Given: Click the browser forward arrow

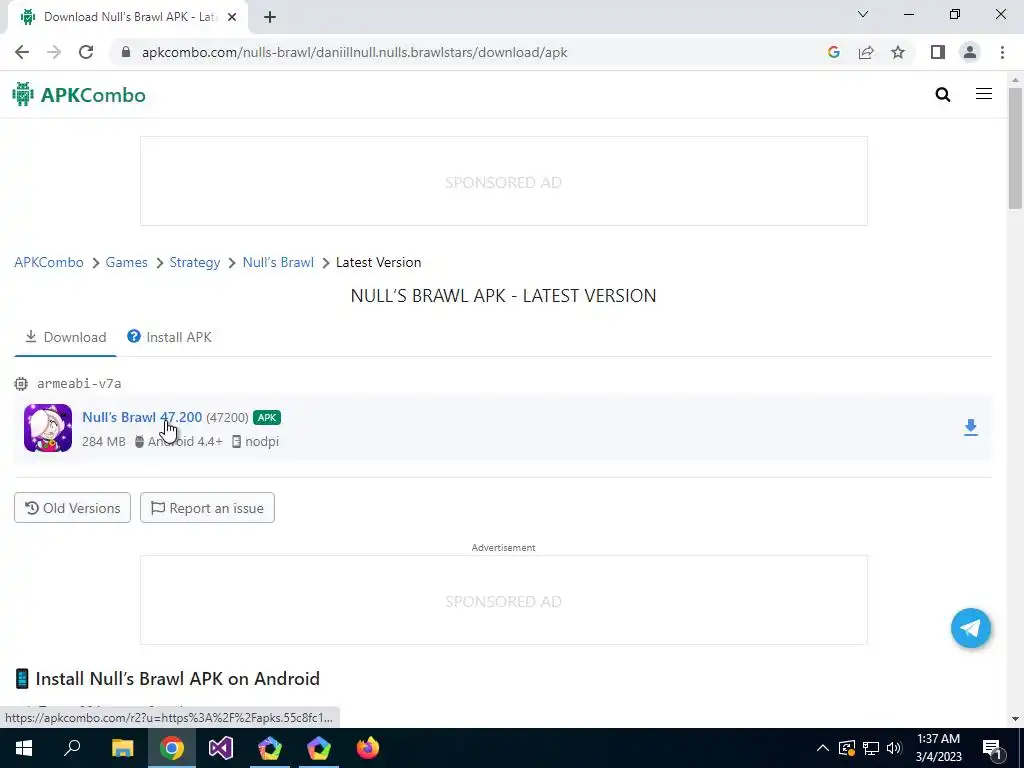Looking at the screenshot, I should 54,52.
